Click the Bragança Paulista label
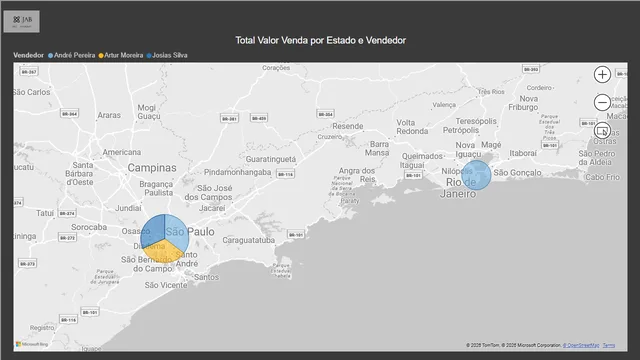The image size is (640, 360). pos(156,188)
